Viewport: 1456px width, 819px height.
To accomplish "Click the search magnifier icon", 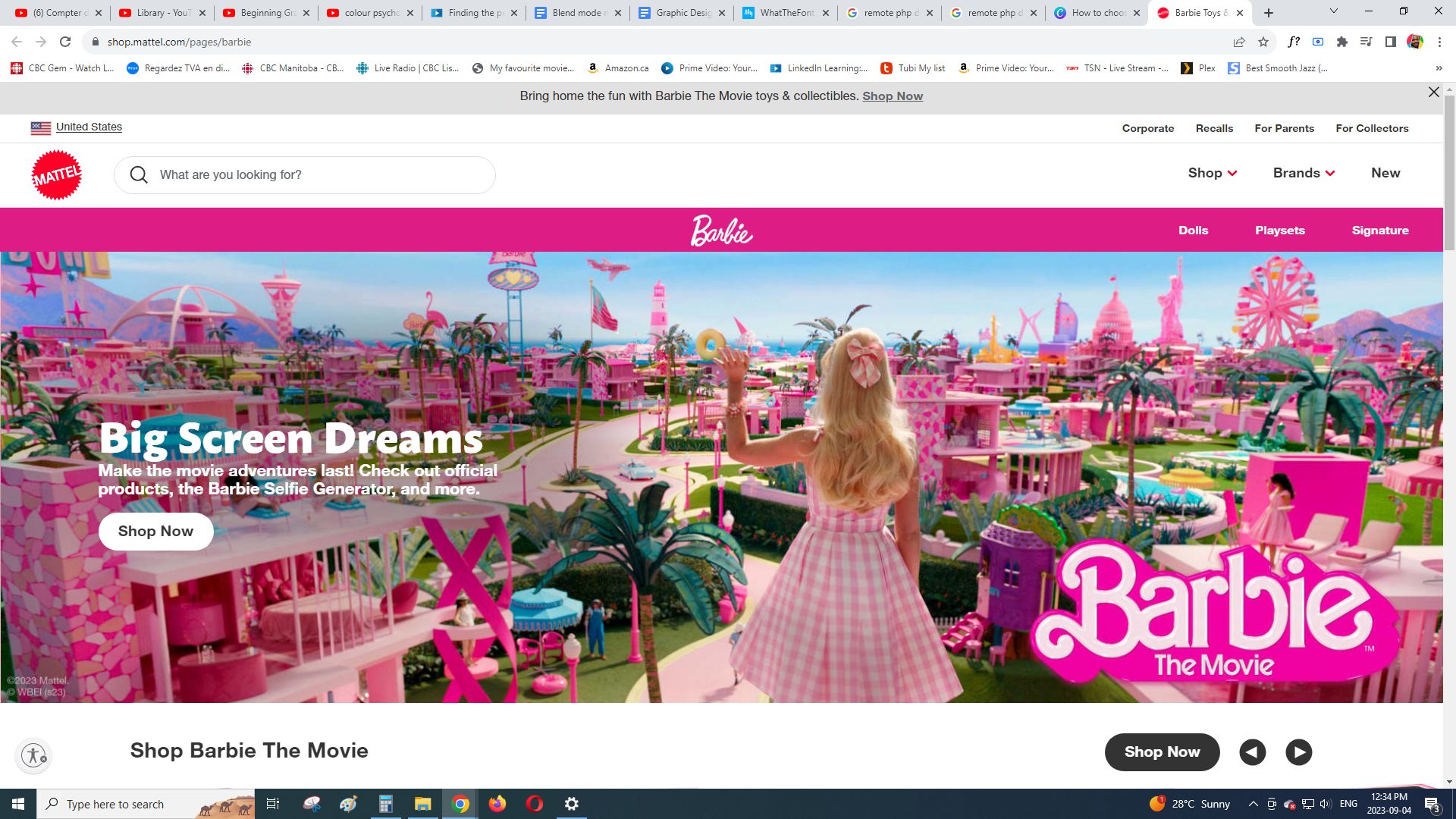I will [139, 175].
